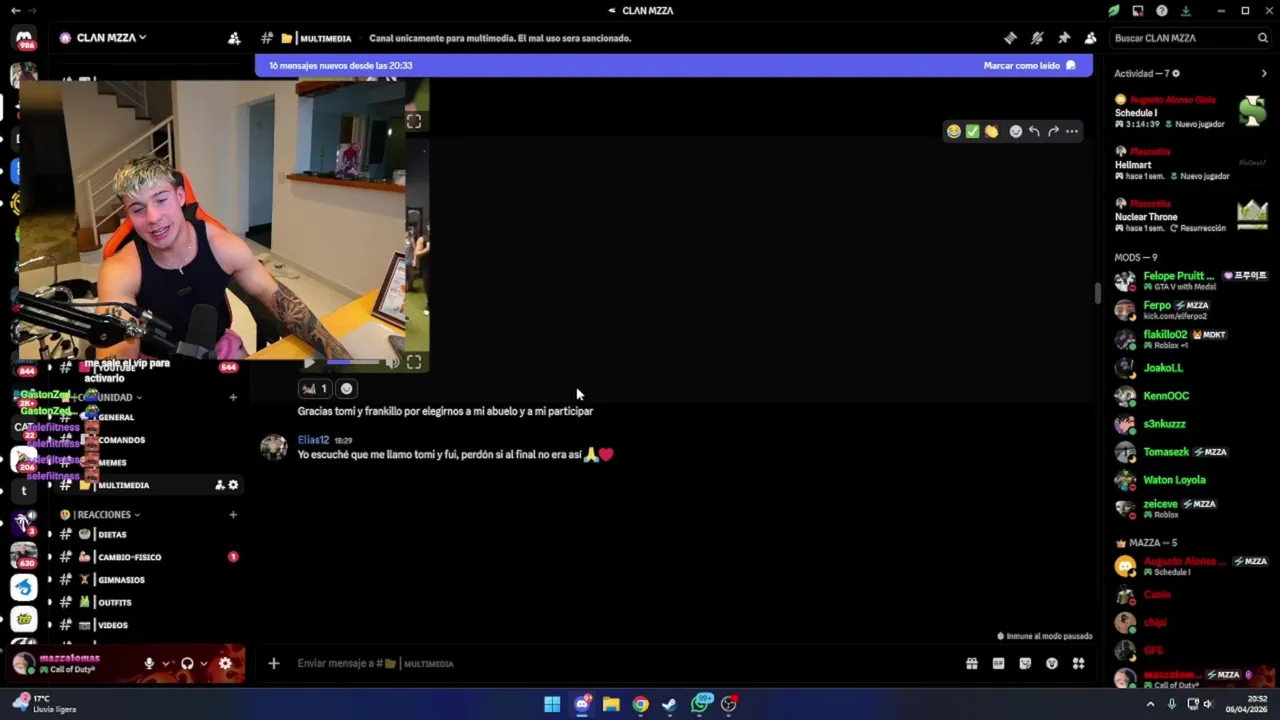1280x720 pixels.
Task: Click Marcar como leído button
Action: 1029,65
